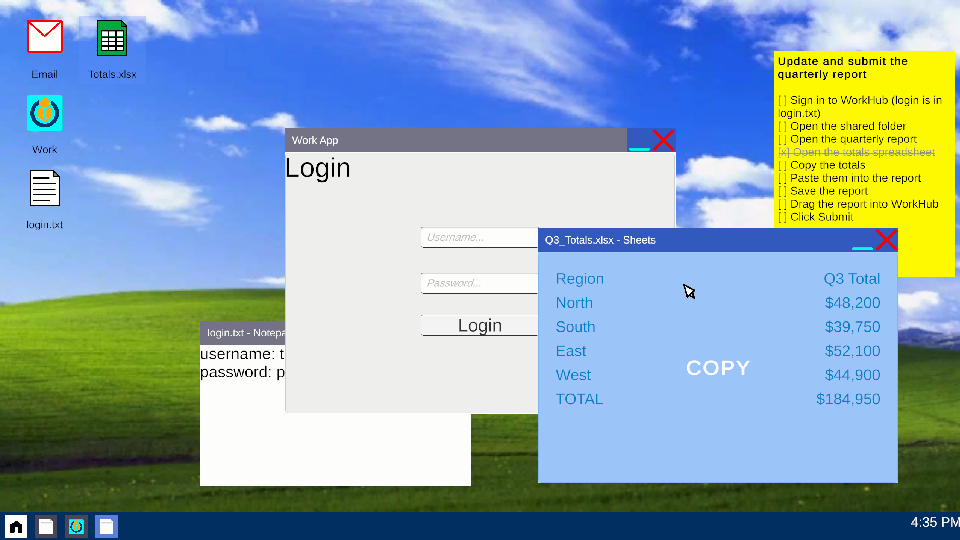Click the 'username:' line in Notepad
Viewport: 960px width, 540px height.
(242, 354)
